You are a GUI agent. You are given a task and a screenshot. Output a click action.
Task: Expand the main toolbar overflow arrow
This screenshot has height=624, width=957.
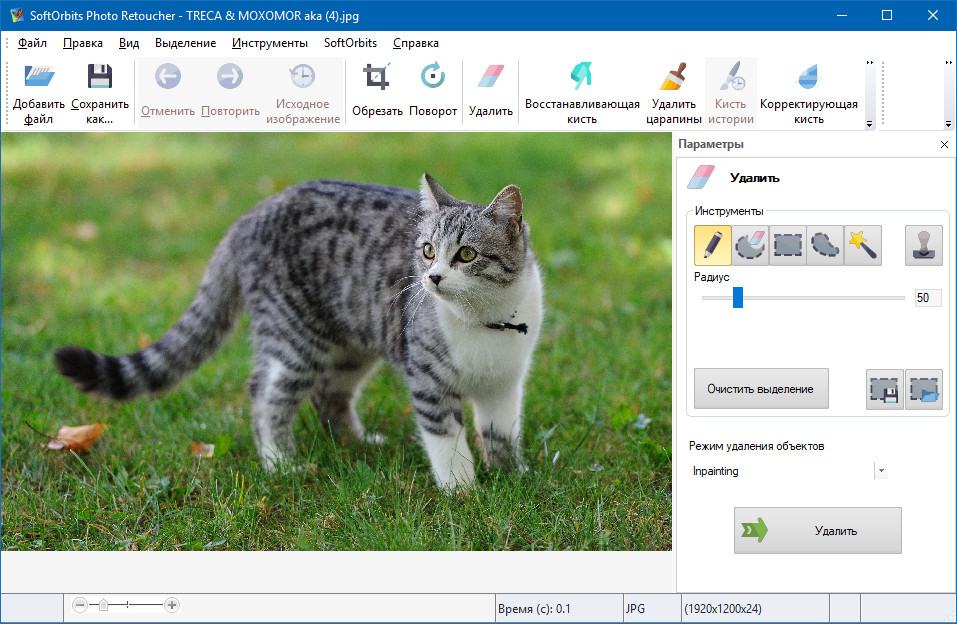pyautogui.click(x=869, y=124)
